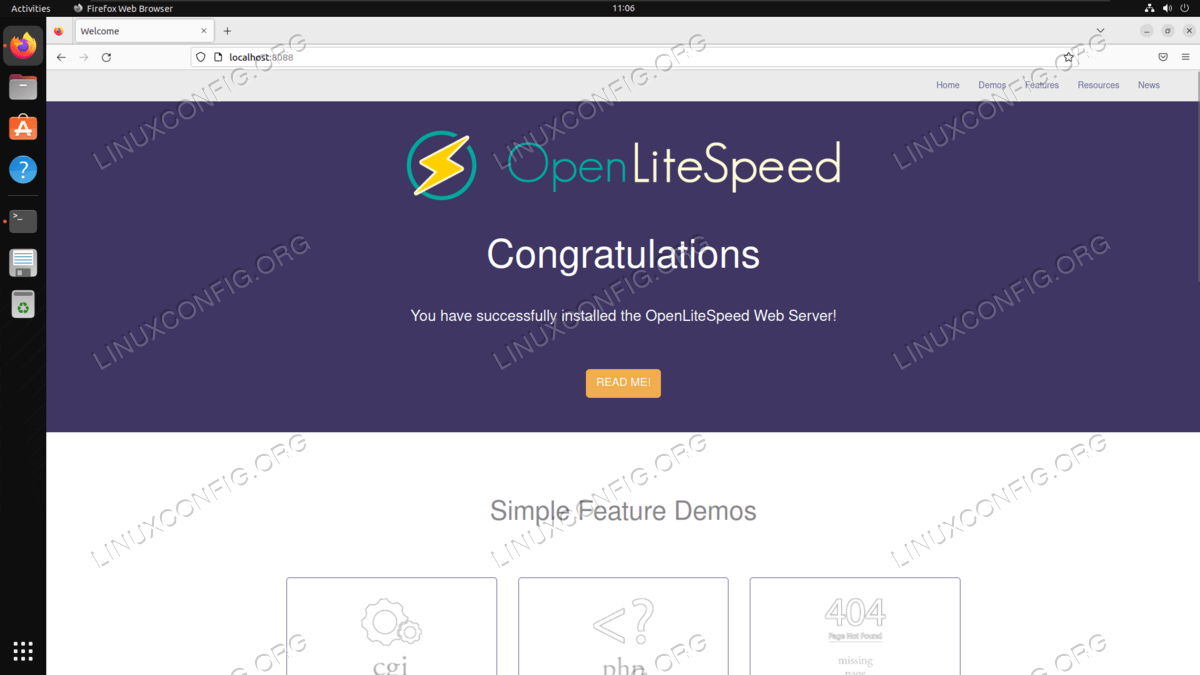Open the 404 missing page demo card
This screenshot has height=675, width=1200.
point(855,626)
